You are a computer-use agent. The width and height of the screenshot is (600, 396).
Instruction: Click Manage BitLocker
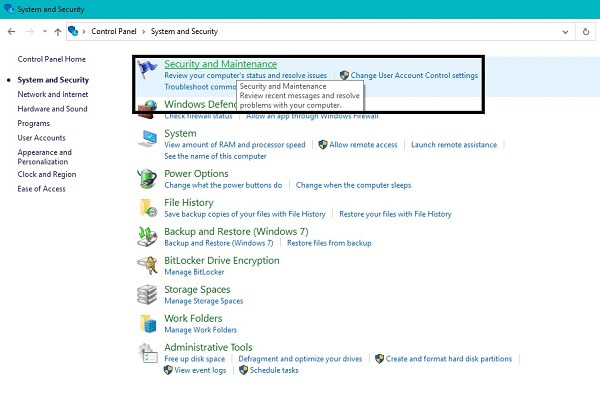(x=194, y=272)
